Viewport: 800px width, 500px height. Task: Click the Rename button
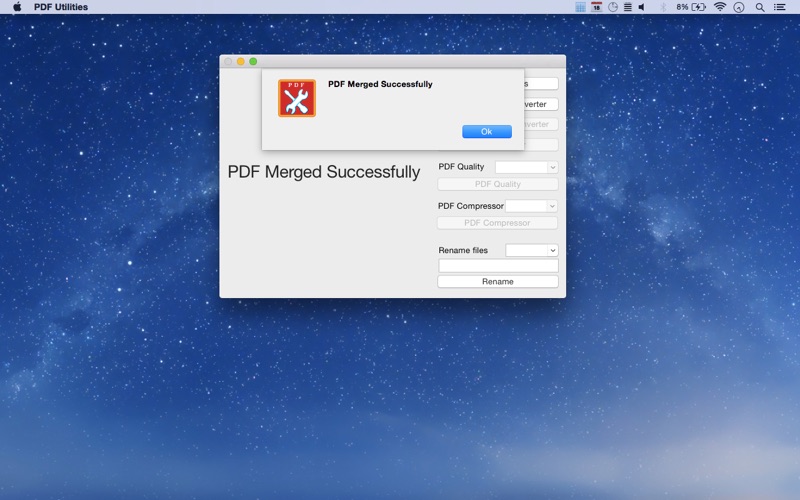(x=497, y=282)
